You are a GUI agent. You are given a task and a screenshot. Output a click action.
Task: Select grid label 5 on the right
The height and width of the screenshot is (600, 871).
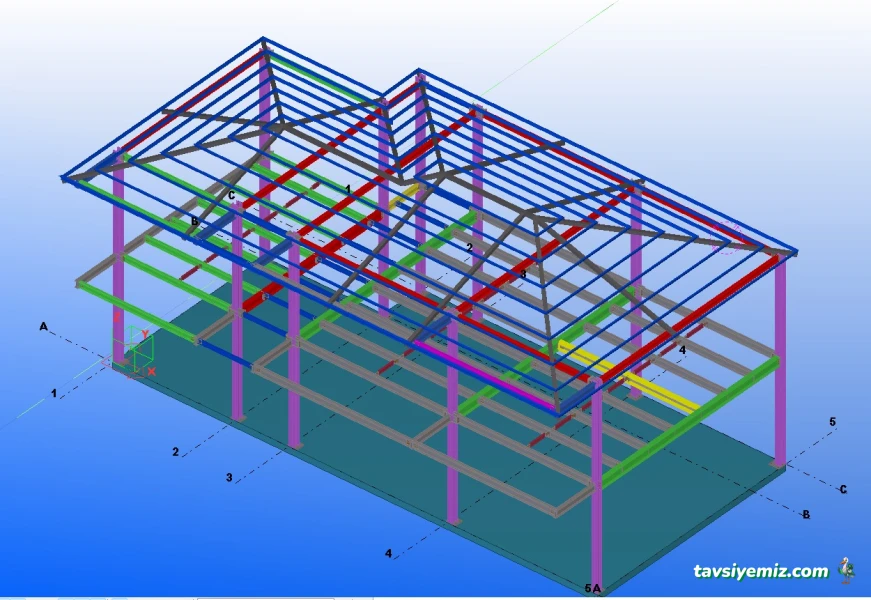(x=832, y=422)
